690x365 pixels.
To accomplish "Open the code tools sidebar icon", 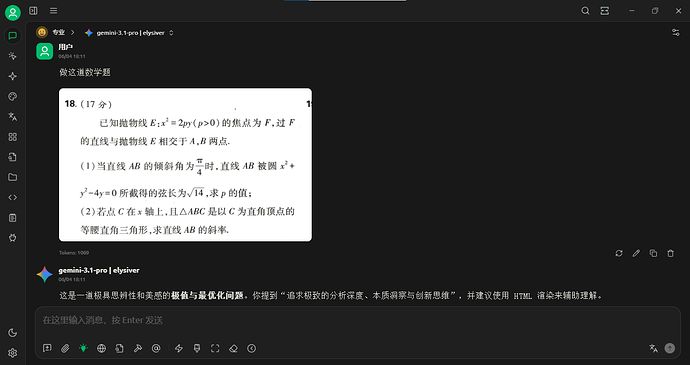I will tap(13, 198).
